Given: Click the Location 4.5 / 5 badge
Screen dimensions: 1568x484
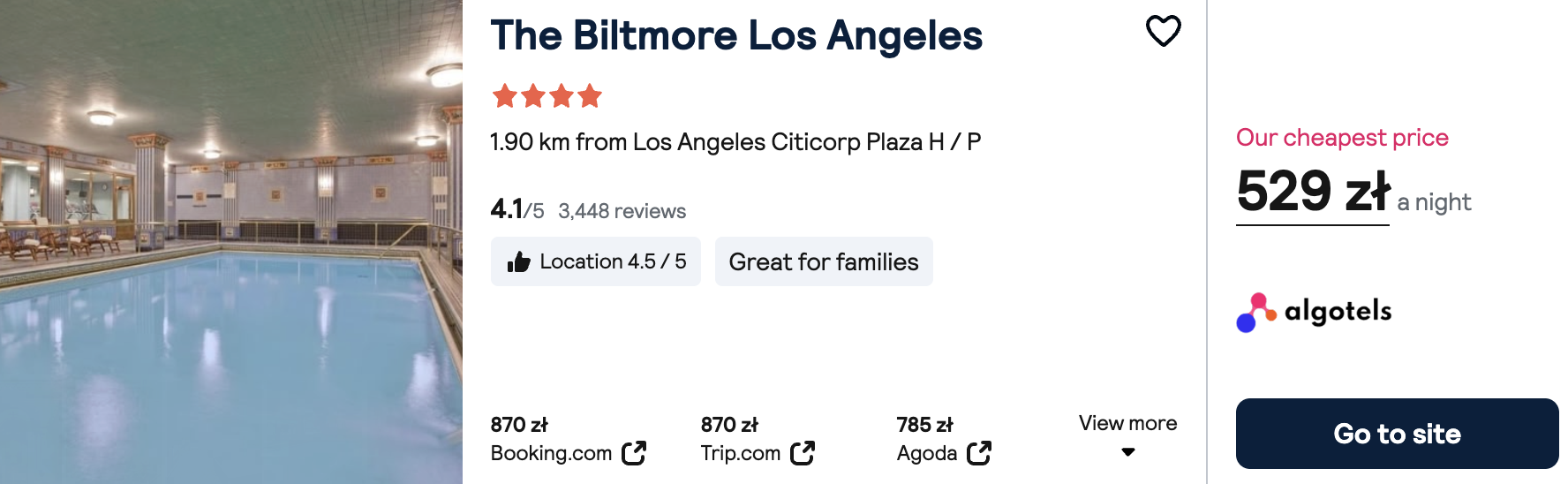Looking at the screenshot, I should pyautogui.click(x=596, y=261).
